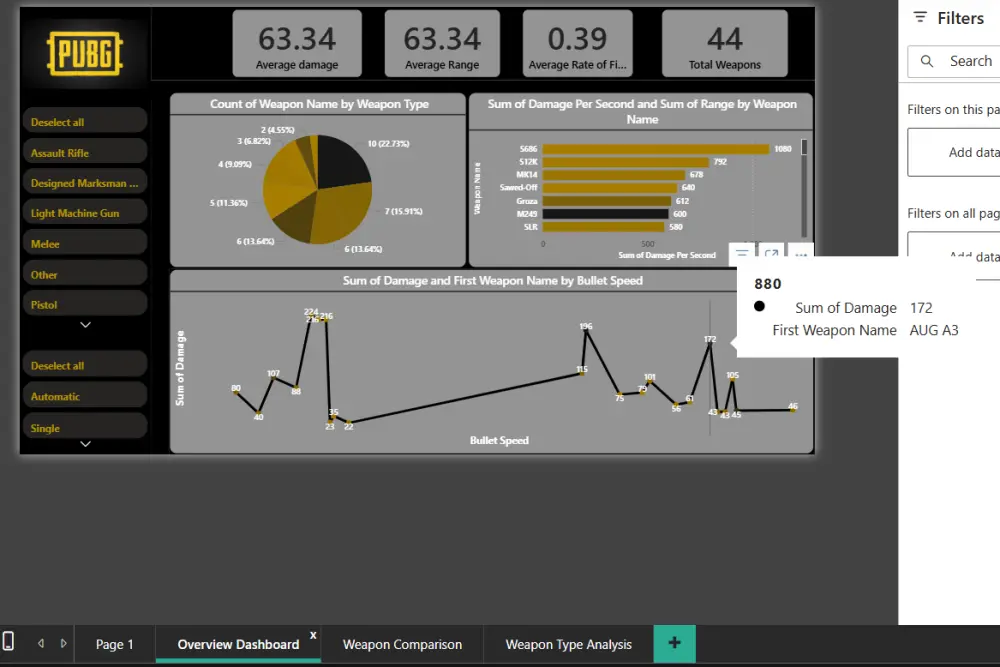The height and width of the screenshot is (667, 1000).
Task: Click the mobile layout icon in status bar
Action: (x=9, y=643)
